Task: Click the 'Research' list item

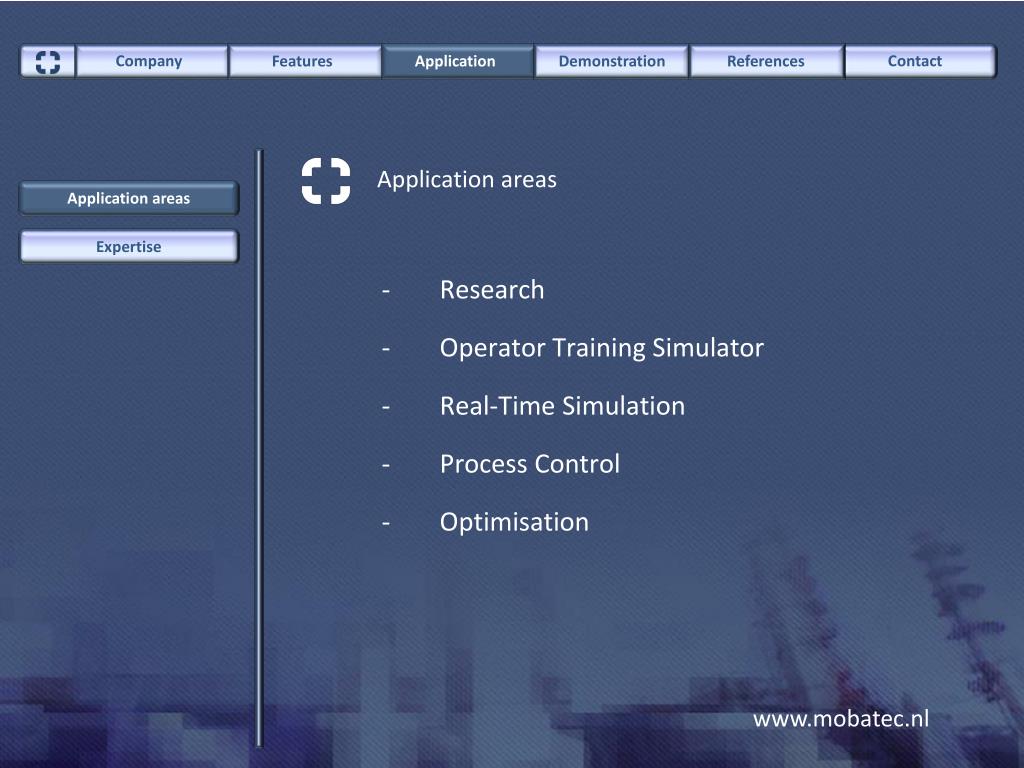Action: pyautogui.click(x=492, y=290)
